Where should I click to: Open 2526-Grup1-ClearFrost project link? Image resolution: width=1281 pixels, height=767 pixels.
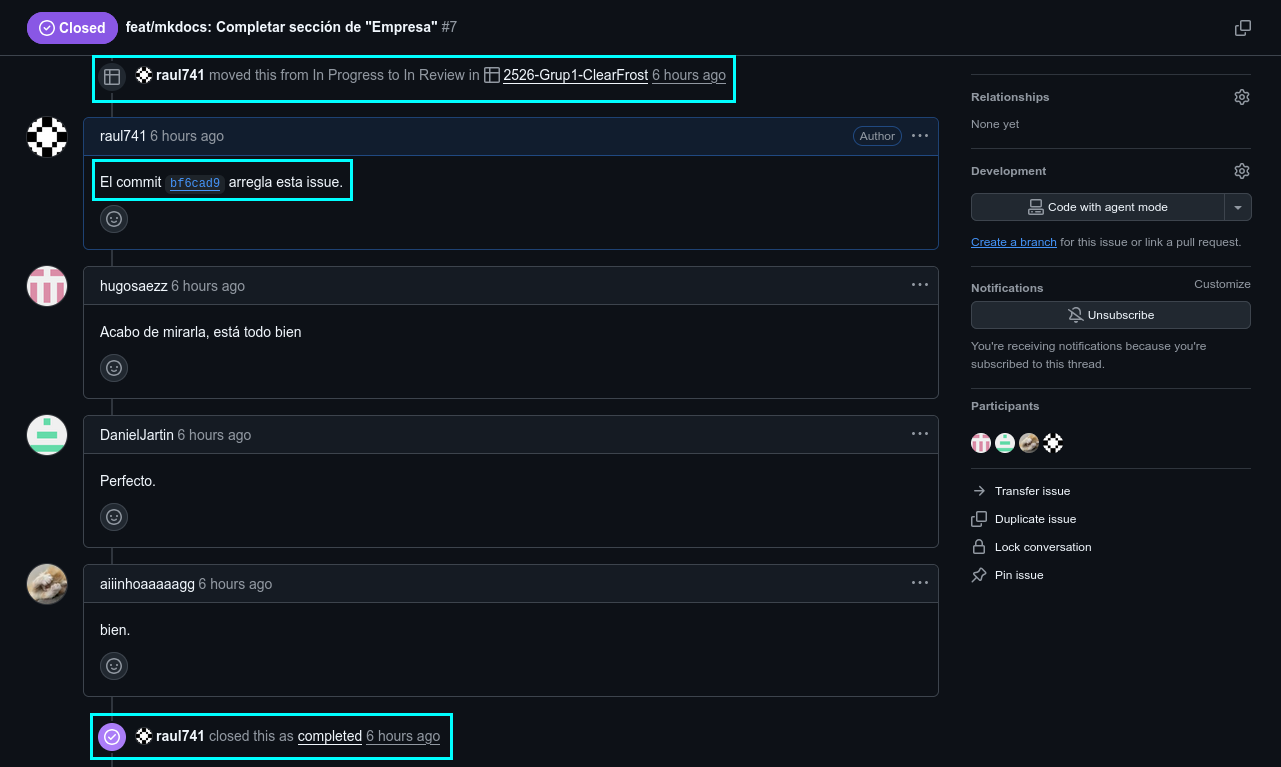pos(575,75)
